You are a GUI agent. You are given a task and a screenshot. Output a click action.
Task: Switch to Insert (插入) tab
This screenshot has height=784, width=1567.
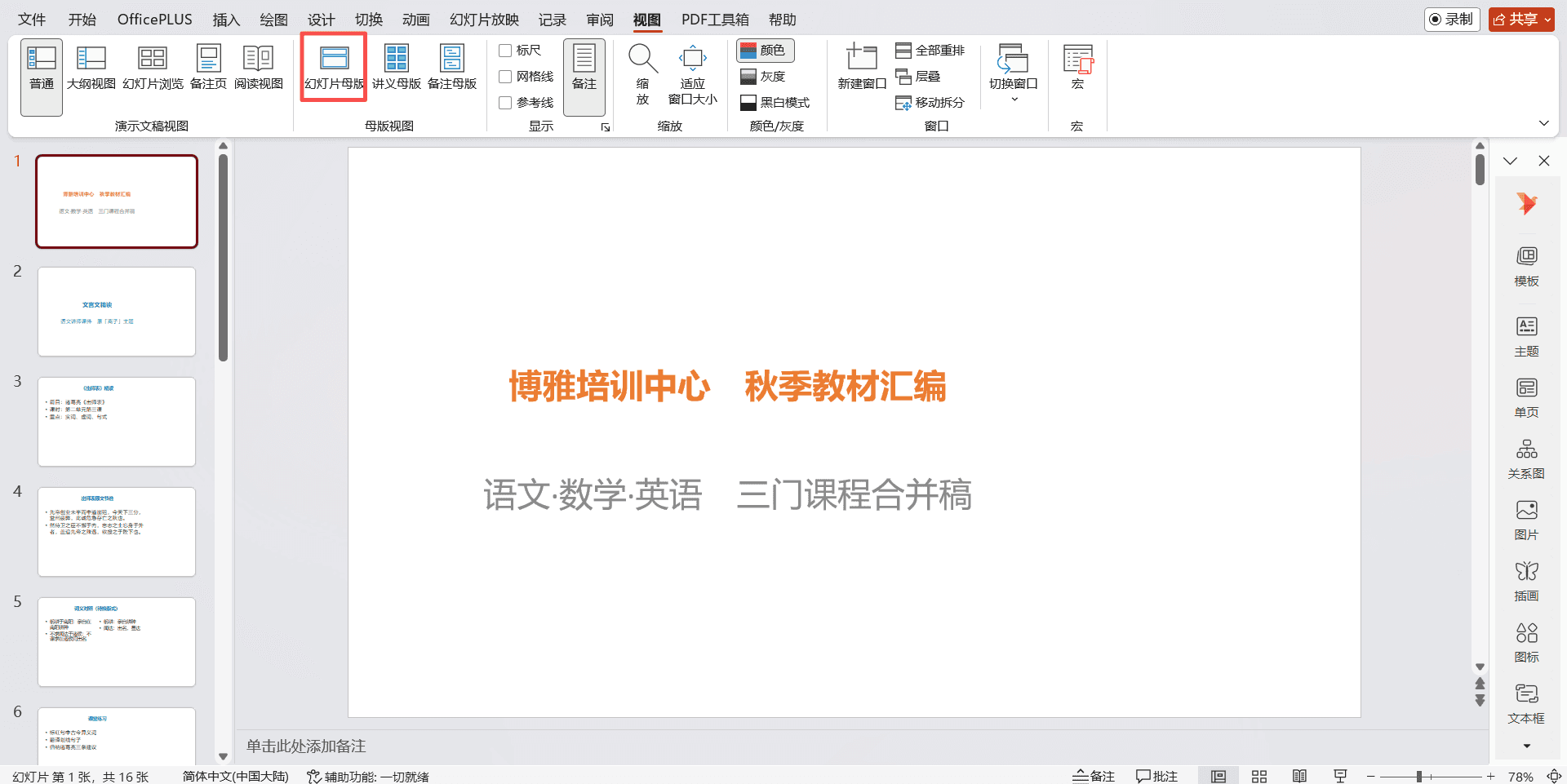[x=226, y=20]
